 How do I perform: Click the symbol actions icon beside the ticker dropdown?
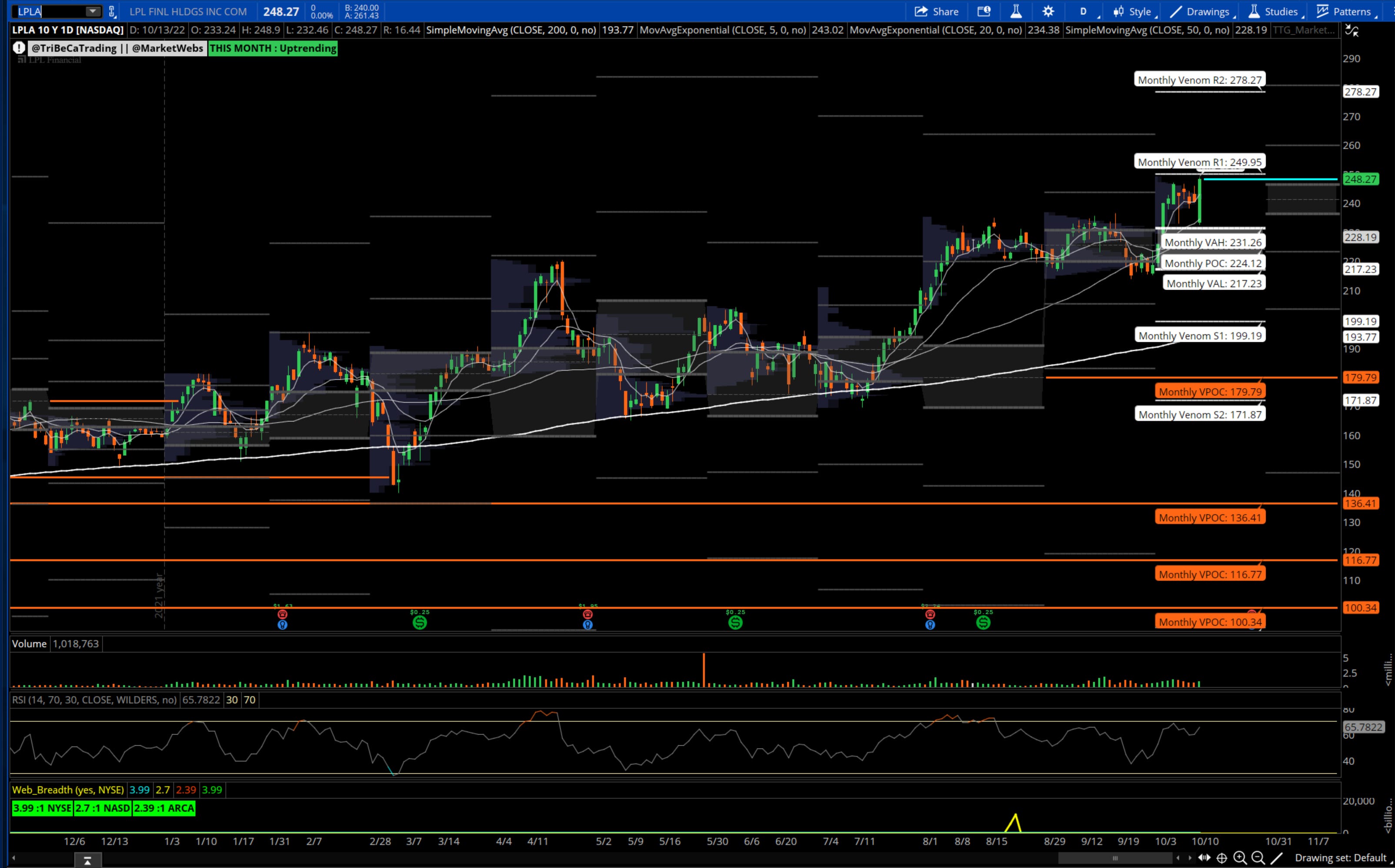[x=112, y=11]
